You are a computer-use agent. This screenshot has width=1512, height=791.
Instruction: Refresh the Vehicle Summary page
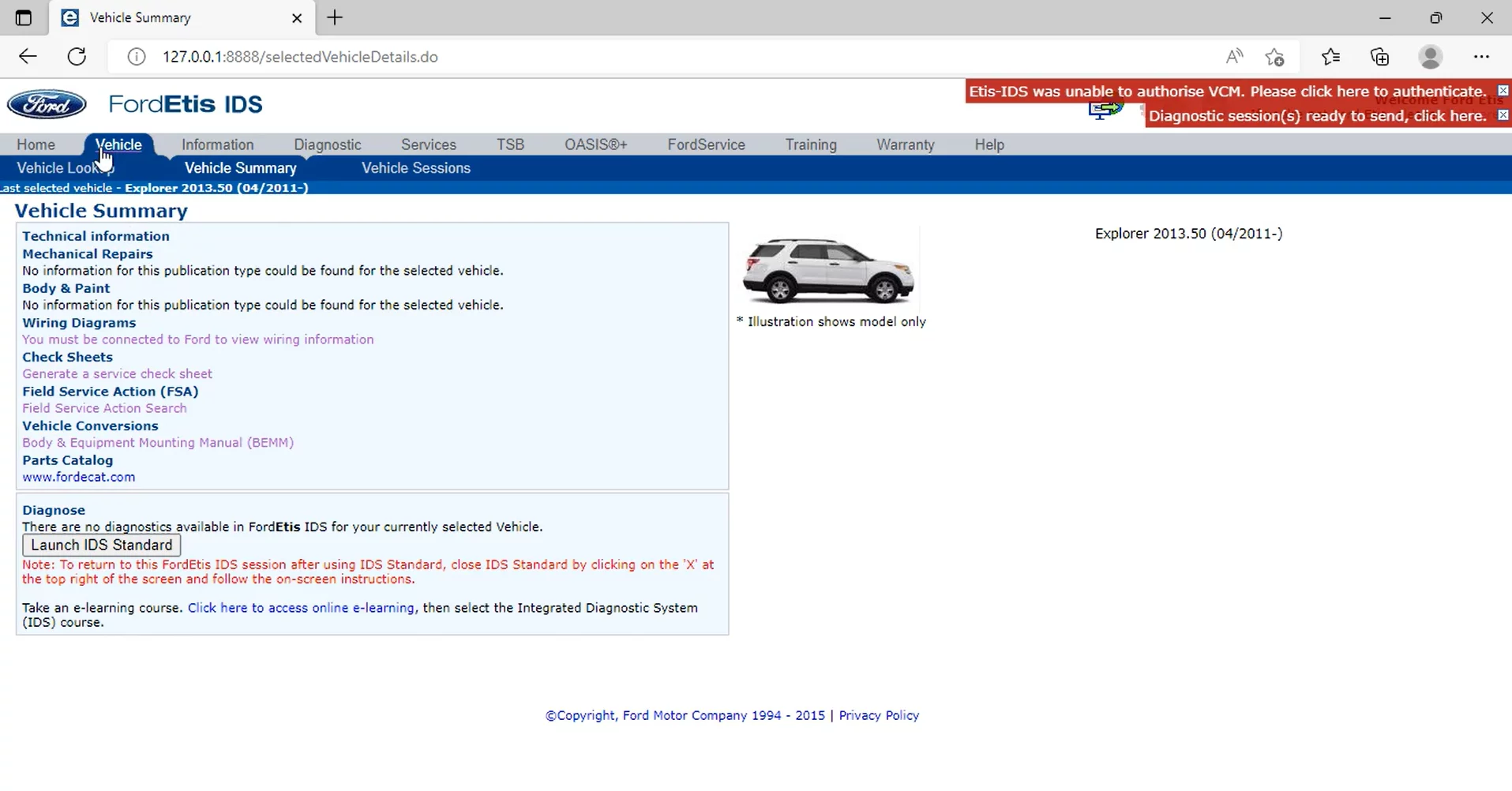click(77, 57)
